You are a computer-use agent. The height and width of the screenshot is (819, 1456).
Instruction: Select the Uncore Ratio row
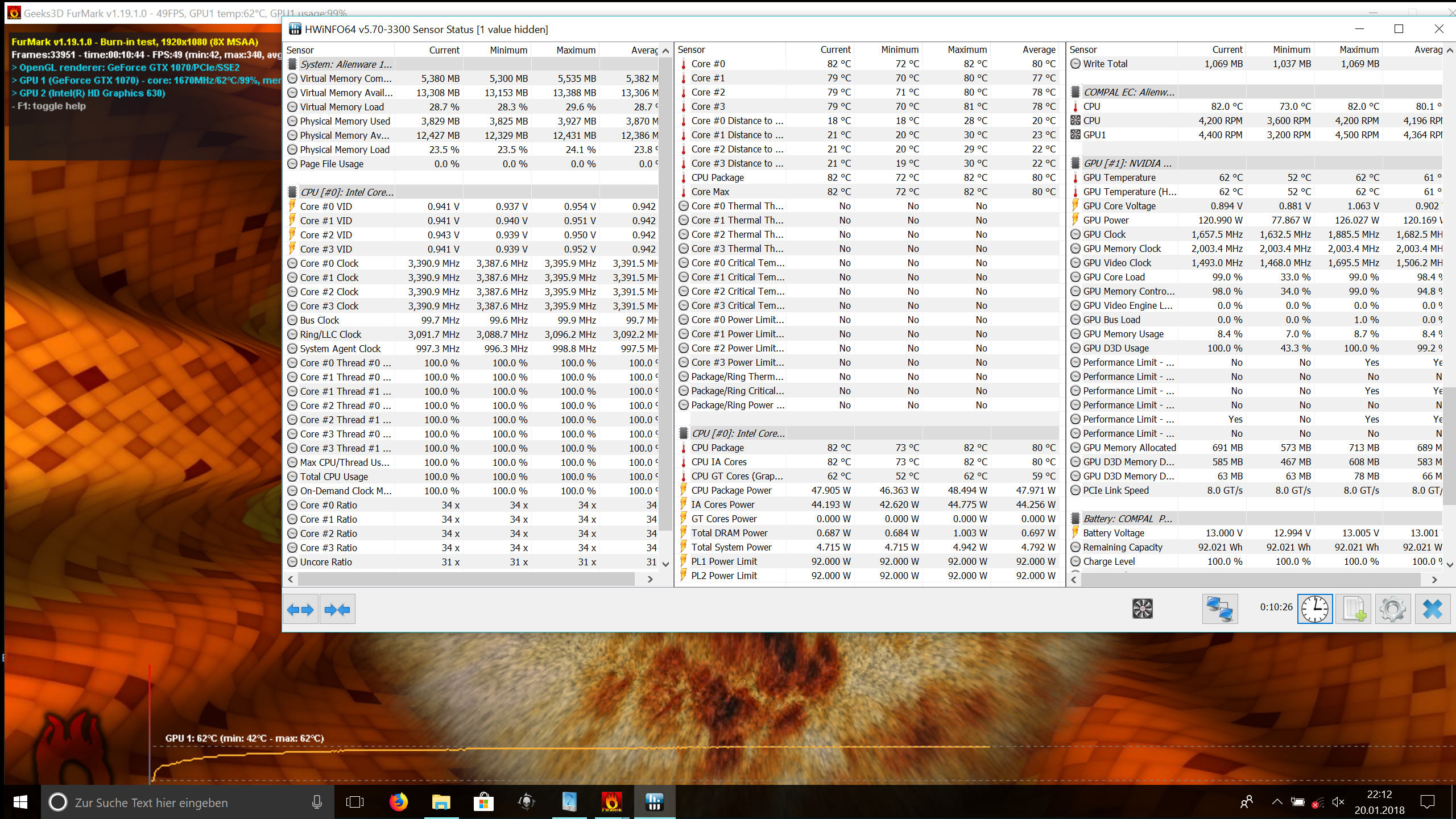(x=472, y=562)
